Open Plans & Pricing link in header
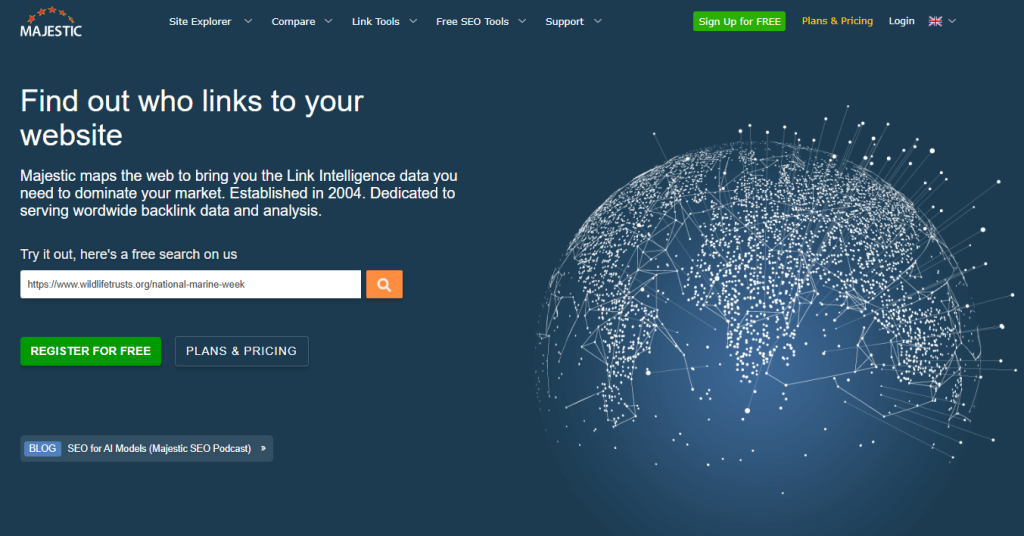Viewport: 1024px width, 536px height. 837,21
